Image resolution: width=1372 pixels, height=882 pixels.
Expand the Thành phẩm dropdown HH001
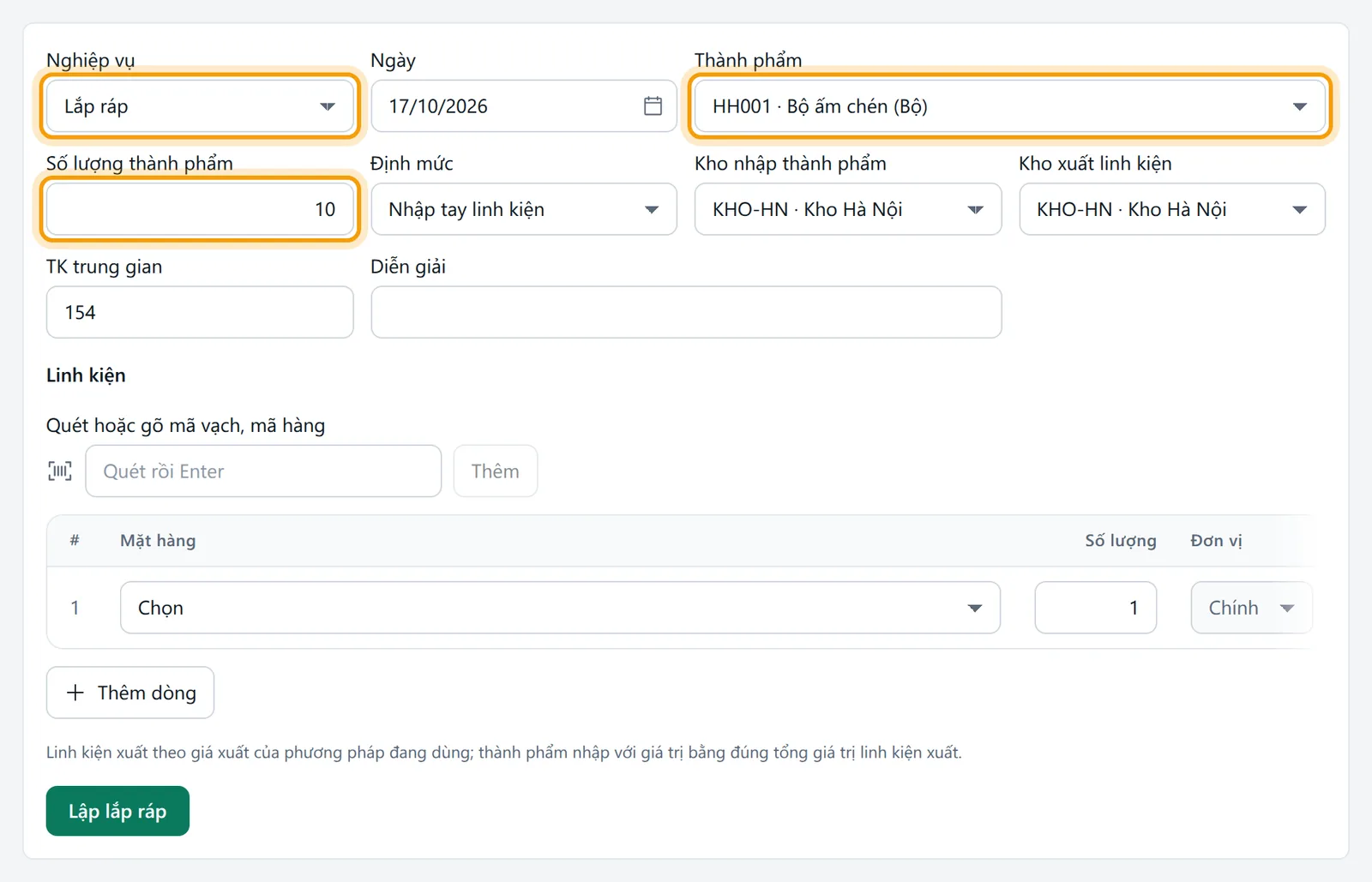tap(1010, 106)
